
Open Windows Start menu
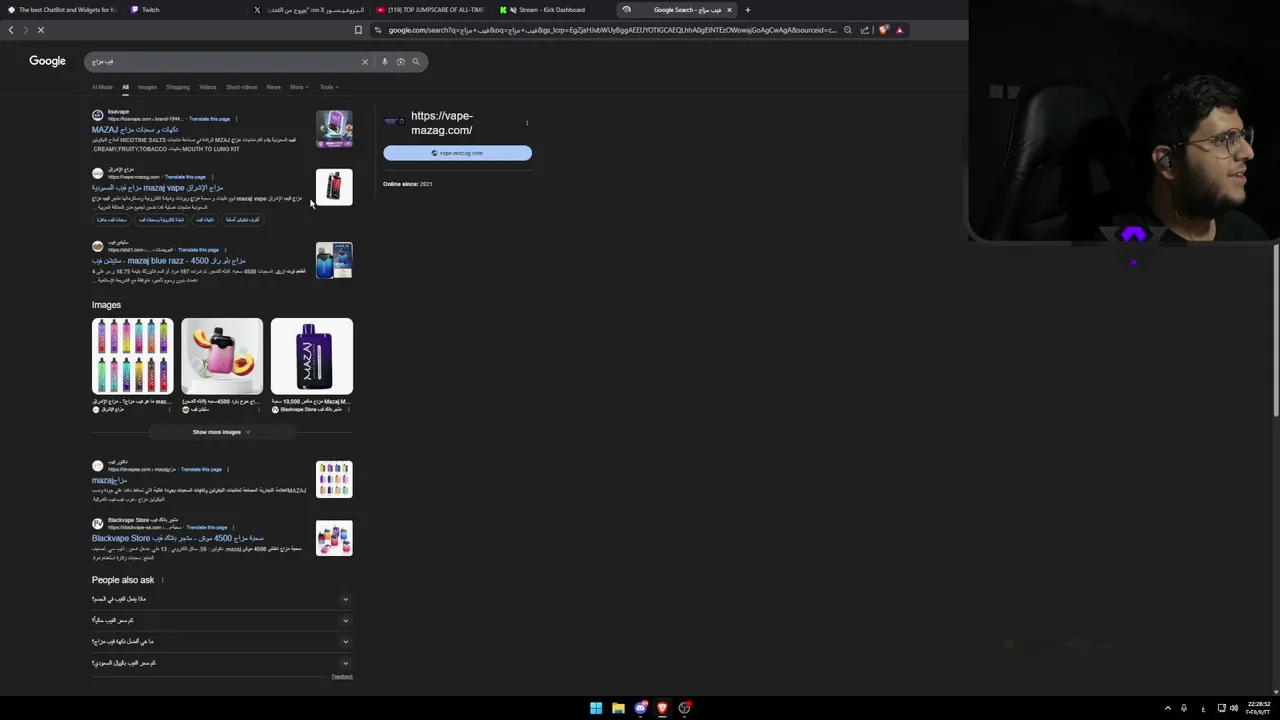[596, 708]
